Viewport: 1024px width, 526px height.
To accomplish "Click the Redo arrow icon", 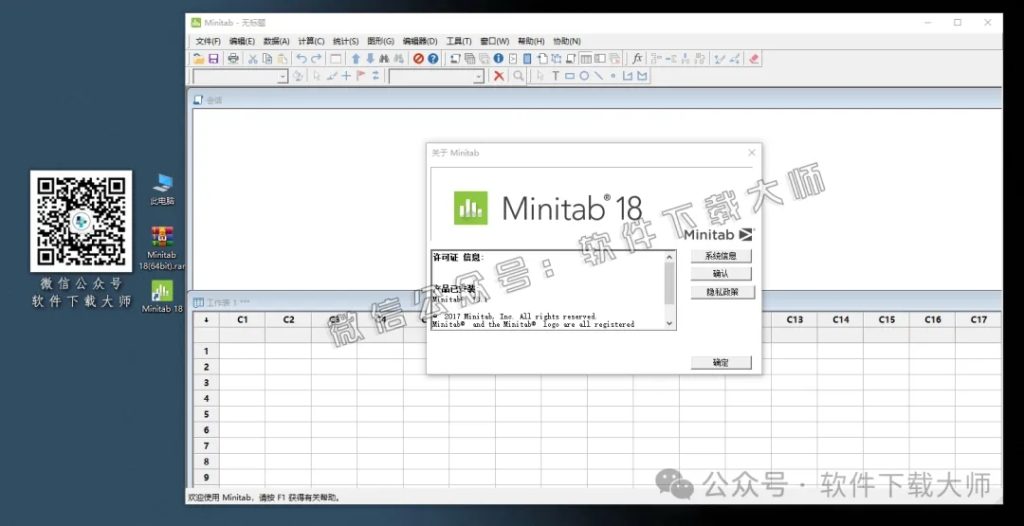I will tap(316, 59).
